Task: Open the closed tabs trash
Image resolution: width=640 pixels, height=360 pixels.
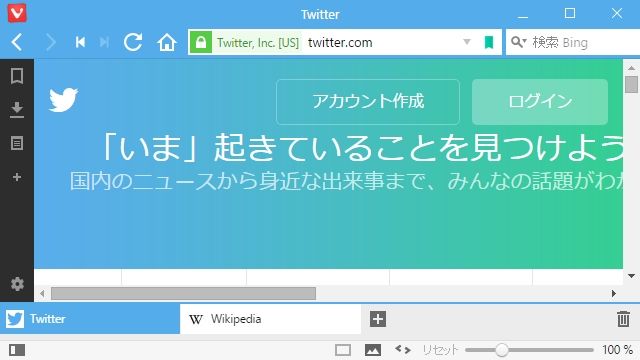Action: (623, 319)
